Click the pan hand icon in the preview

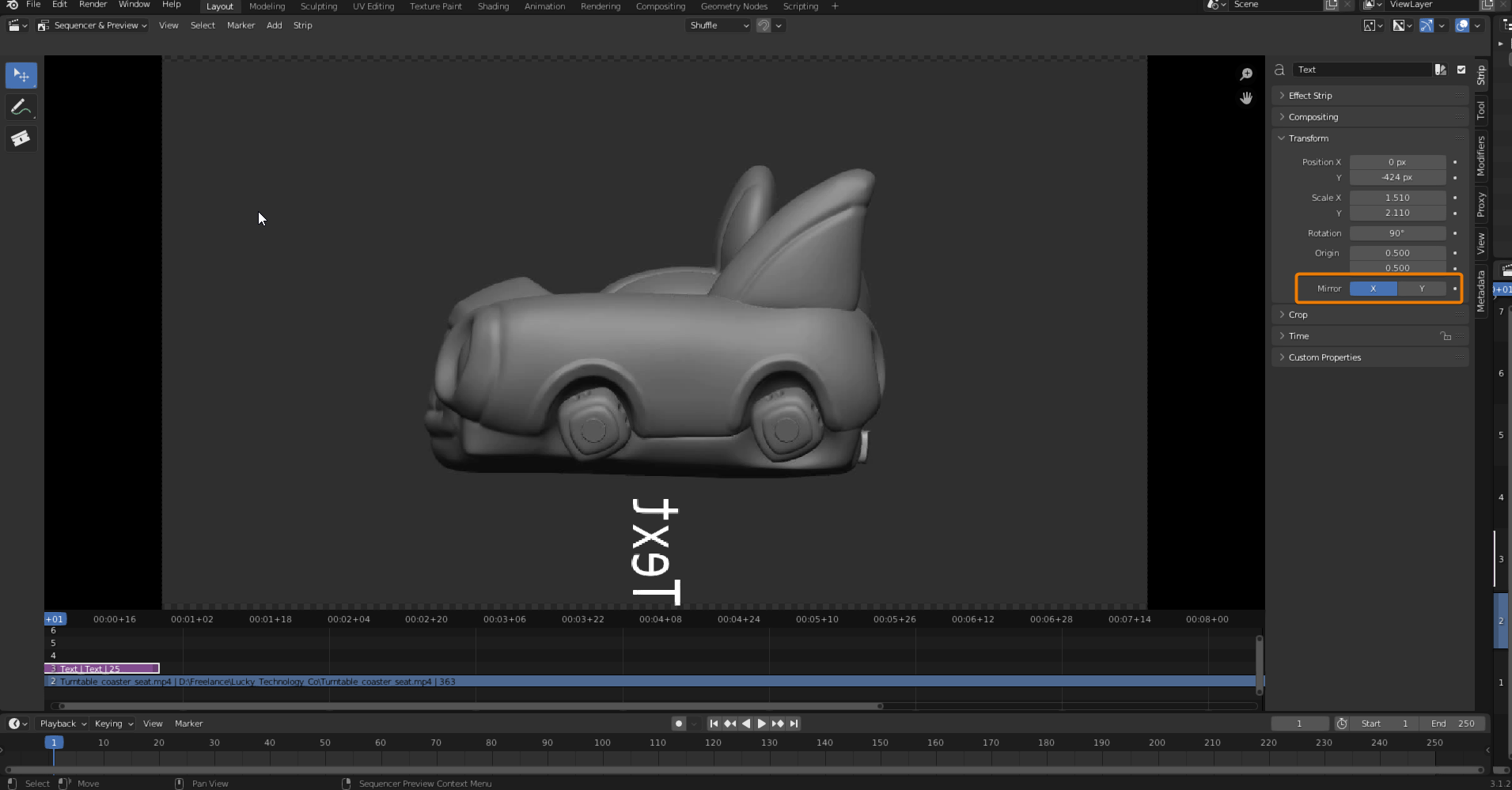[1246, 98]
